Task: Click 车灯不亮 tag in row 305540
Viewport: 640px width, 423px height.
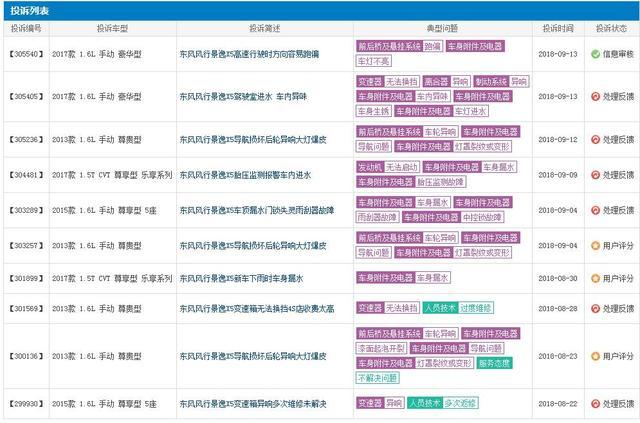Action: tap(374, 61)
